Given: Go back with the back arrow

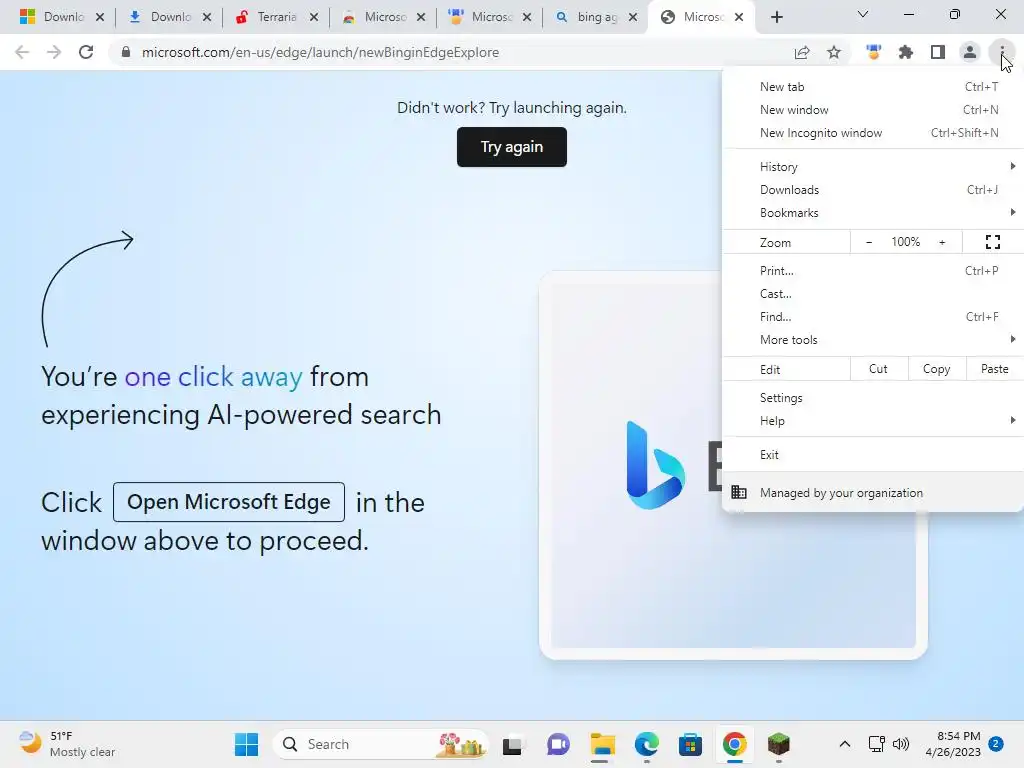Looking at the screenshot, I should pos(22,52).
